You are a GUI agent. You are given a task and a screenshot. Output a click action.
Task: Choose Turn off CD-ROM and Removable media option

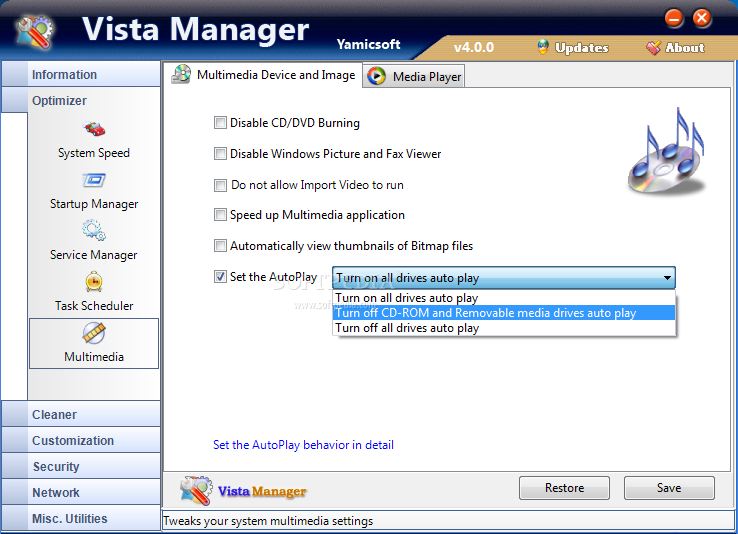point(504,313)
